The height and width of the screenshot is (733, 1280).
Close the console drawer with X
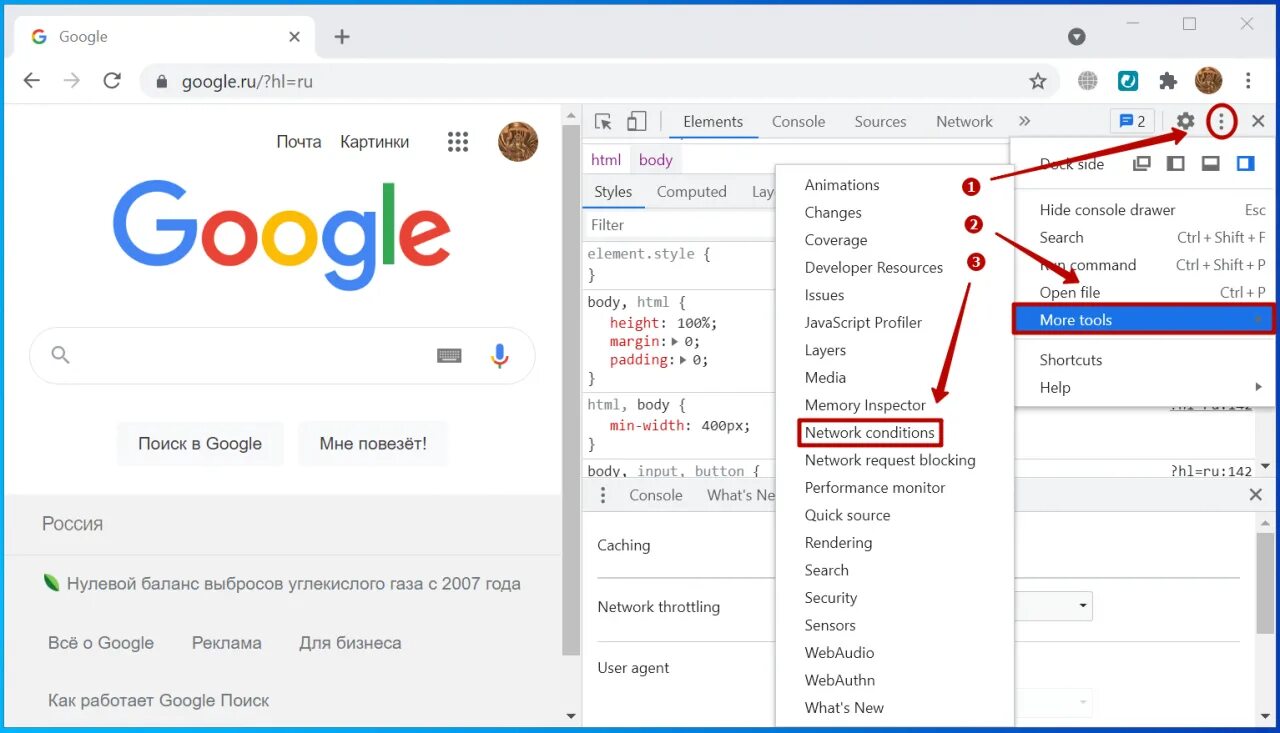click(1256, 495)
